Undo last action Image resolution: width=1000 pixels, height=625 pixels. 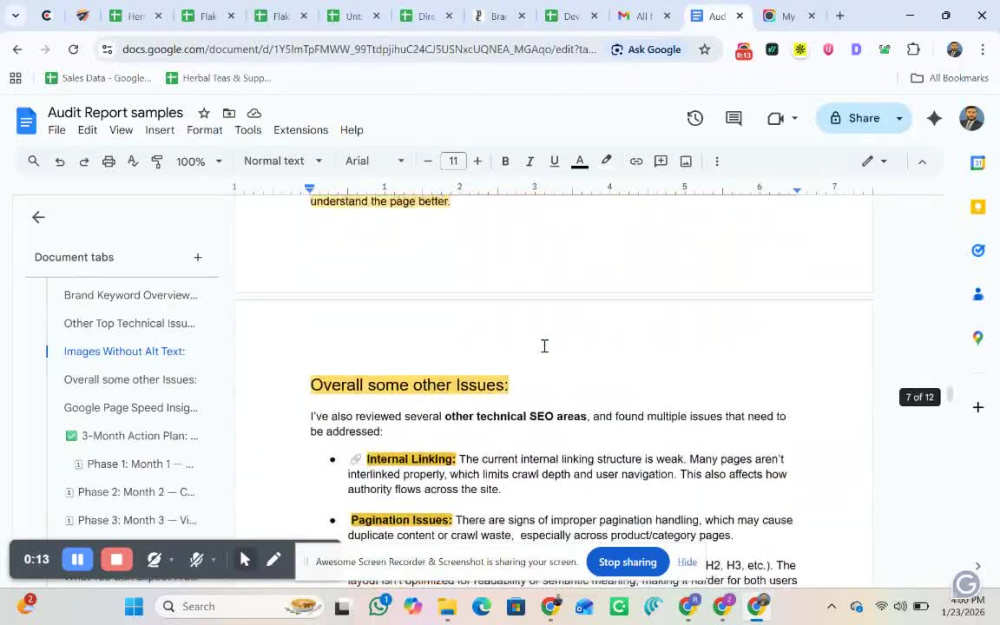[x=59, y=161]
